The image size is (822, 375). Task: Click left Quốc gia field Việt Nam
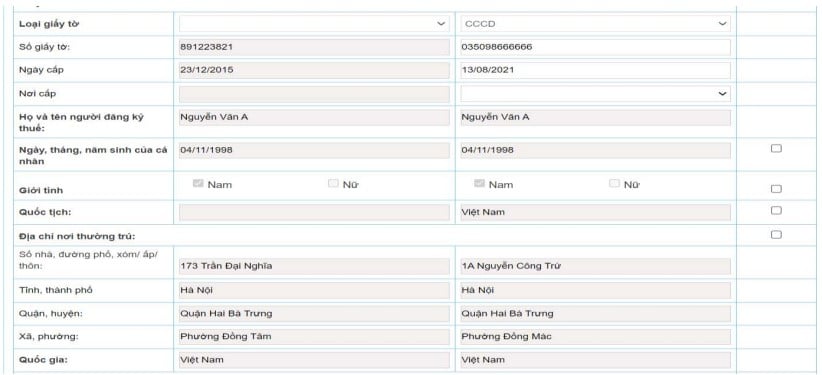click(x=314, y=360)
